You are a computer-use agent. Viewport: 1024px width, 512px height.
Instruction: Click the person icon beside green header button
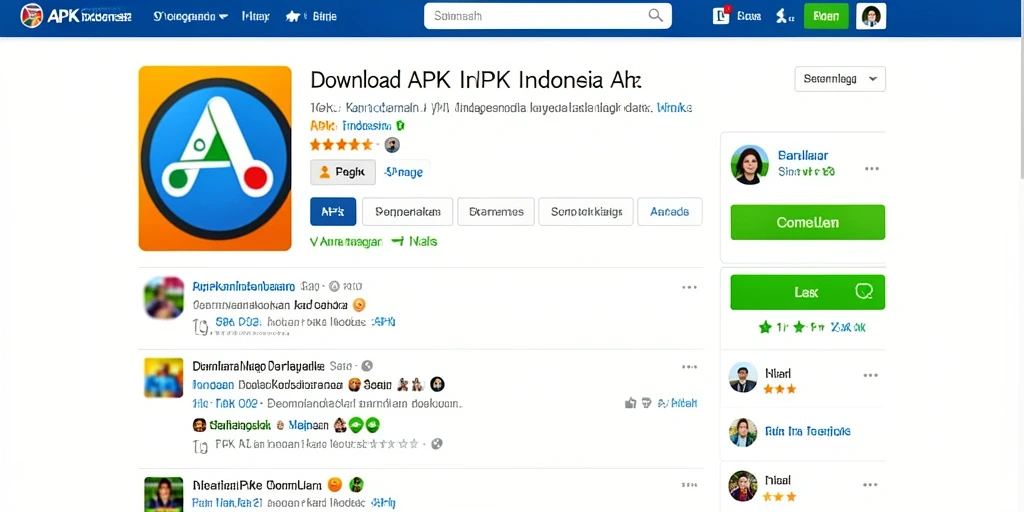tap(784, 16)
